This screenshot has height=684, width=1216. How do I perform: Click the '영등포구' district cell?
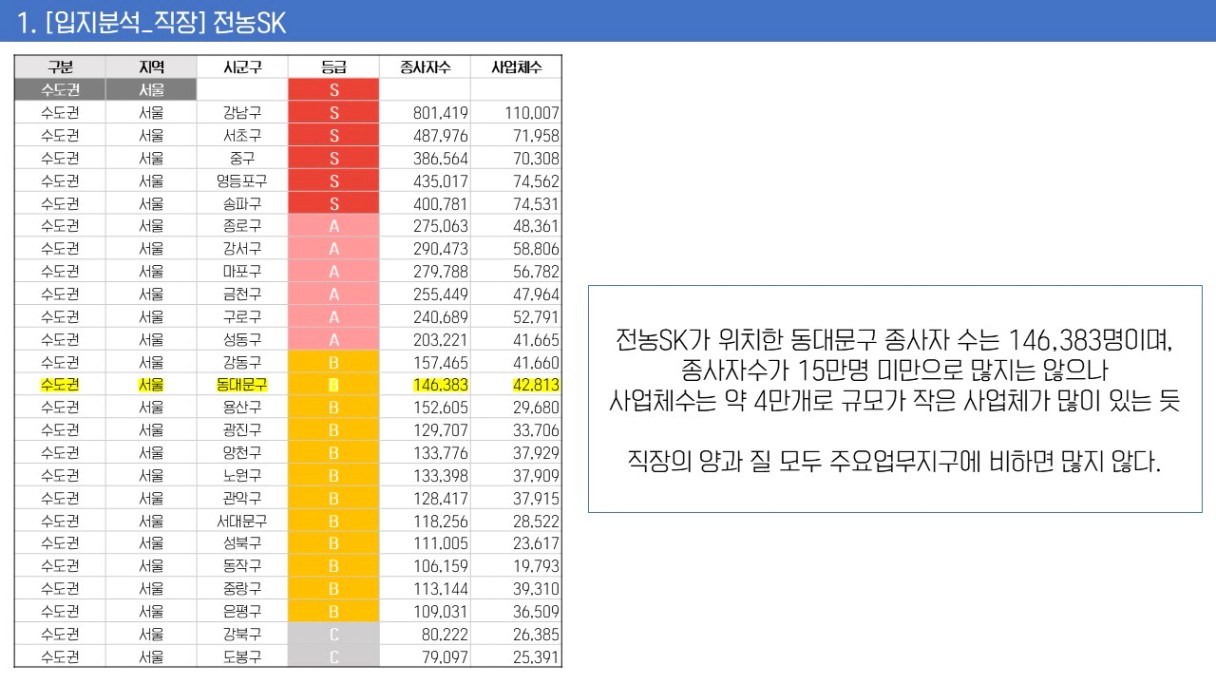(242, 181)
